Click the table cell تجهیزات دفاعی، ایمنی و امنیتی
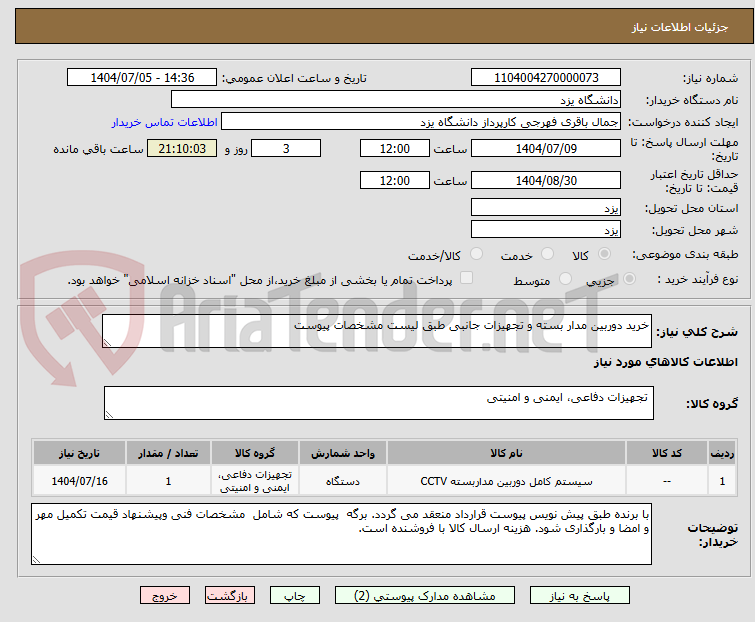The height and width of the screenshot is (622, 755). 255,481
